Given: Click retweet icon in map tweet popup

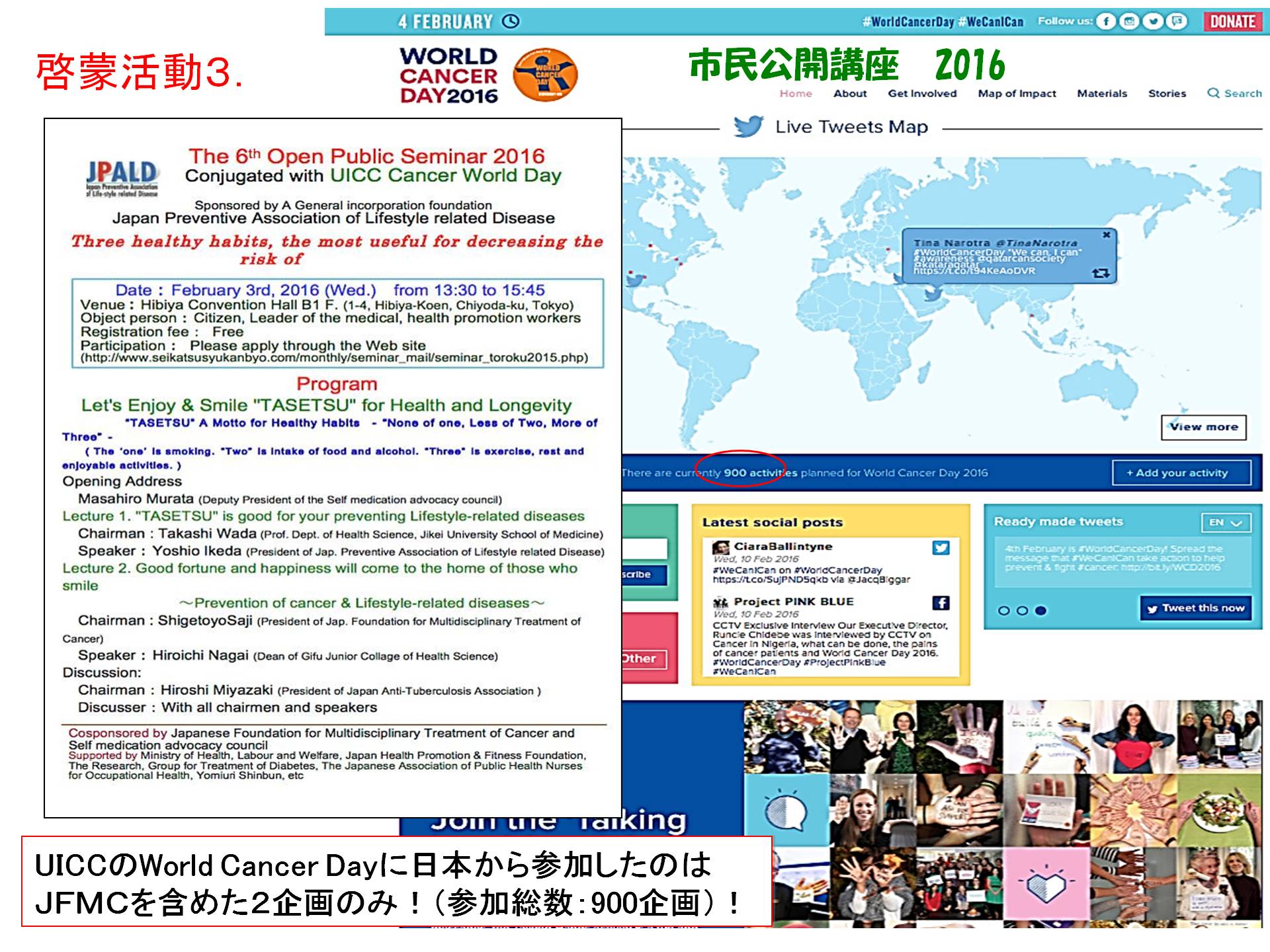Looking at the screenshot, I should 1101,273.
